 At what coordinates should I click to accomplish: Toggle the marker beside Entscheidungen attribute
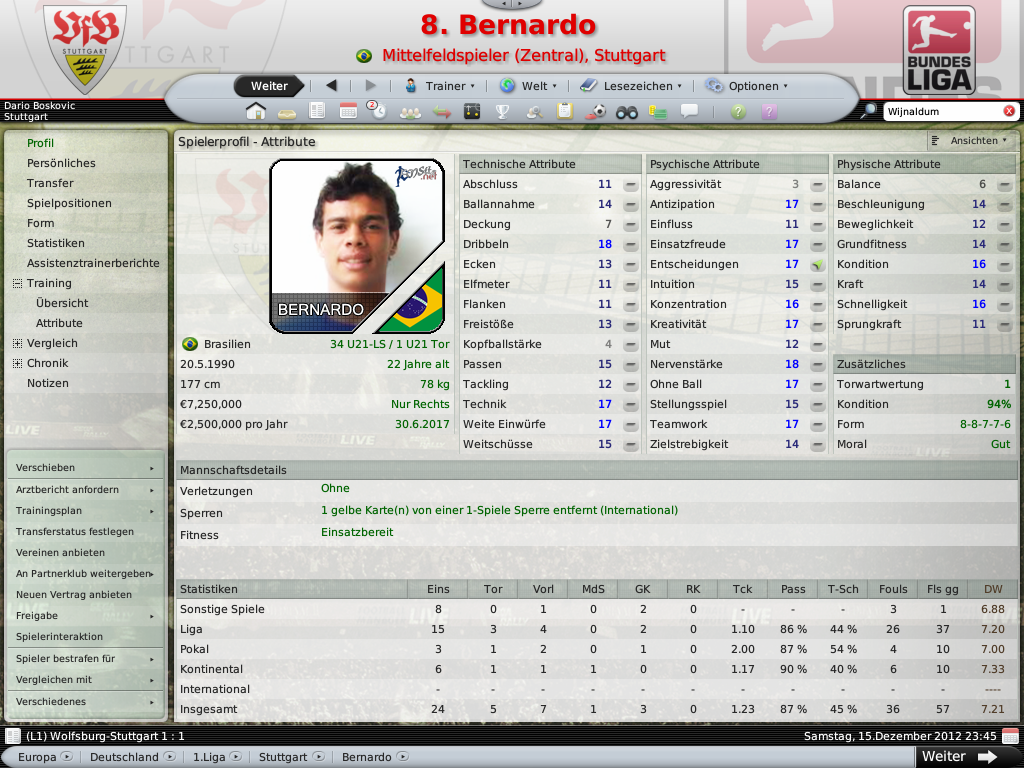coord(817,264)
